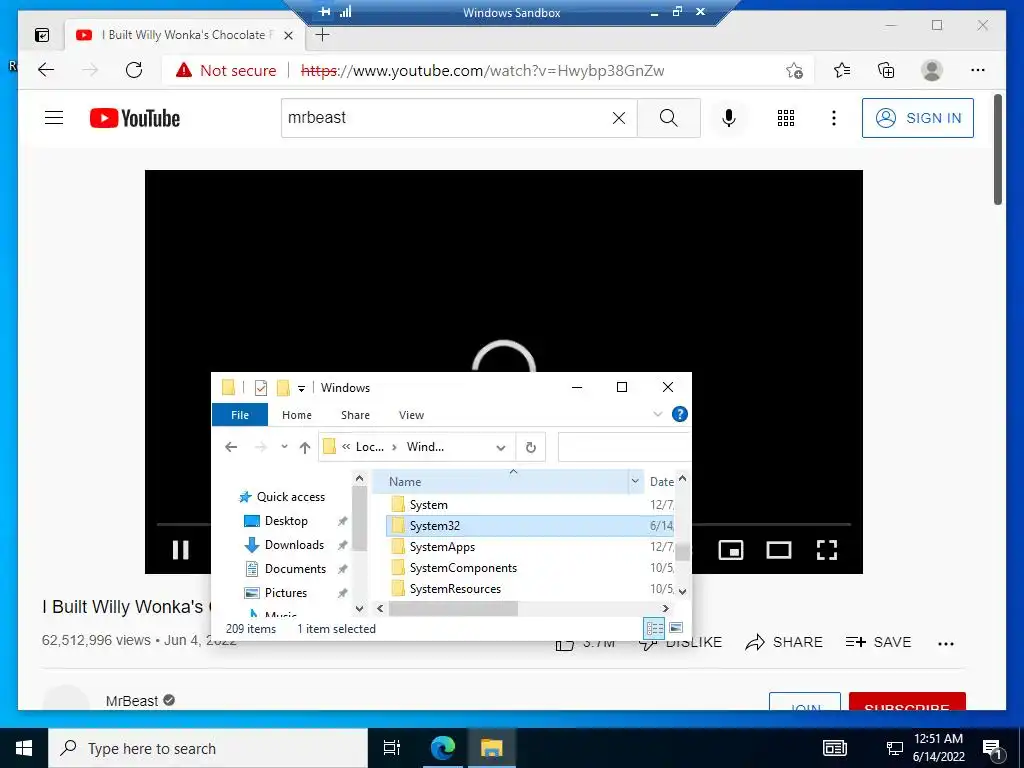Open Downloads in navigation pane
The height and width of the screenshot is (768, 1024).
coord(294,545)
